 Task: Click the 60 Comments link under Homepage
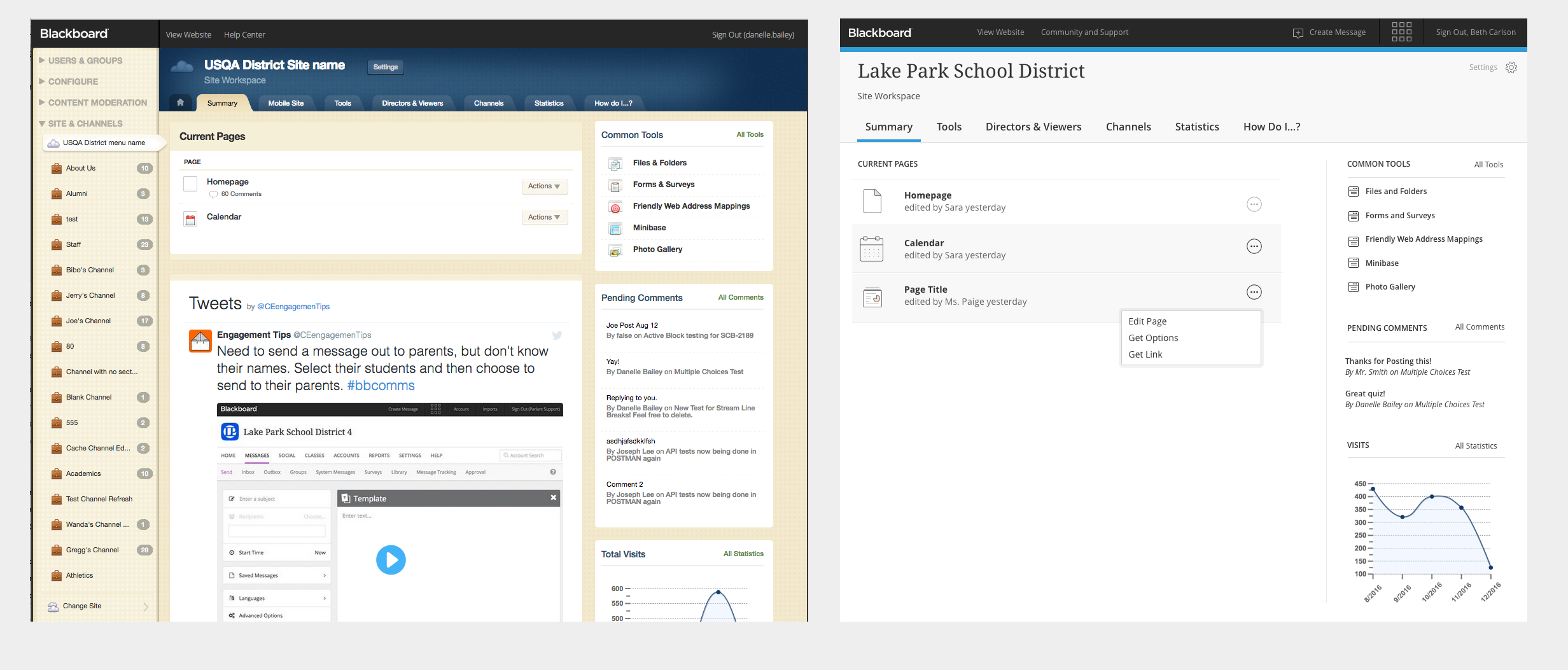[x=241, y=194]
